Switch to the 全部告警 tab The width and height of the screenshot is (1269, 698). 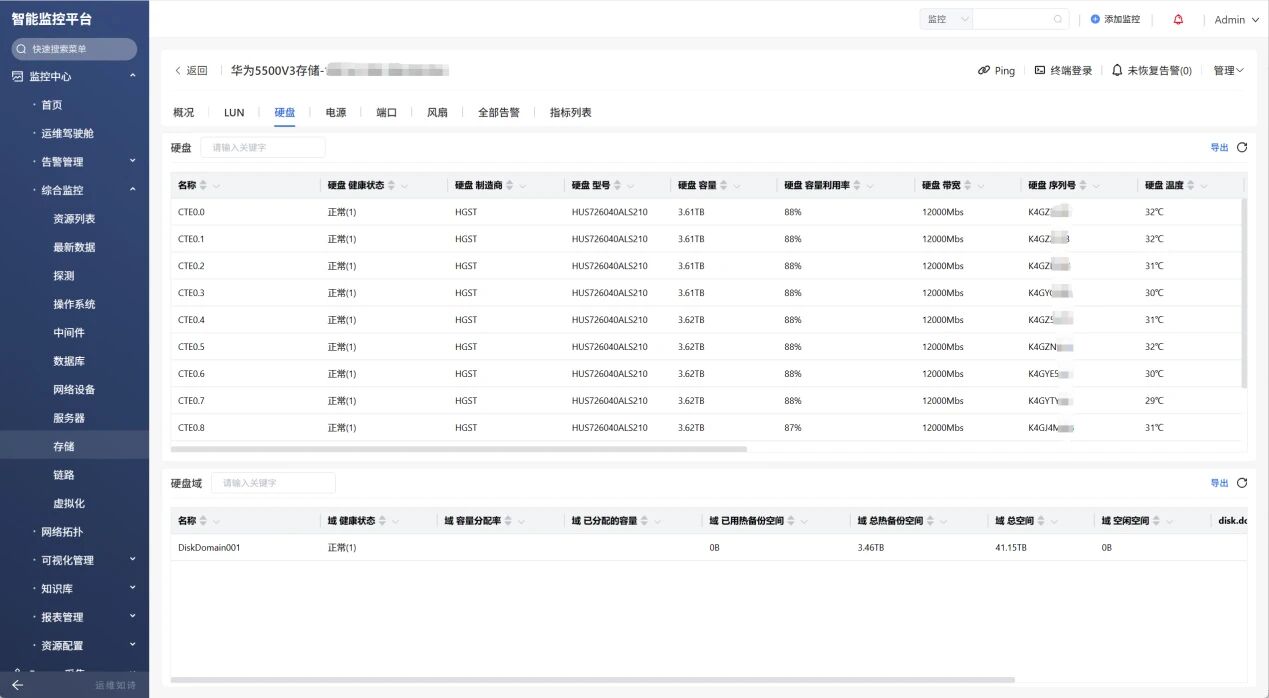tap(498, 113)
